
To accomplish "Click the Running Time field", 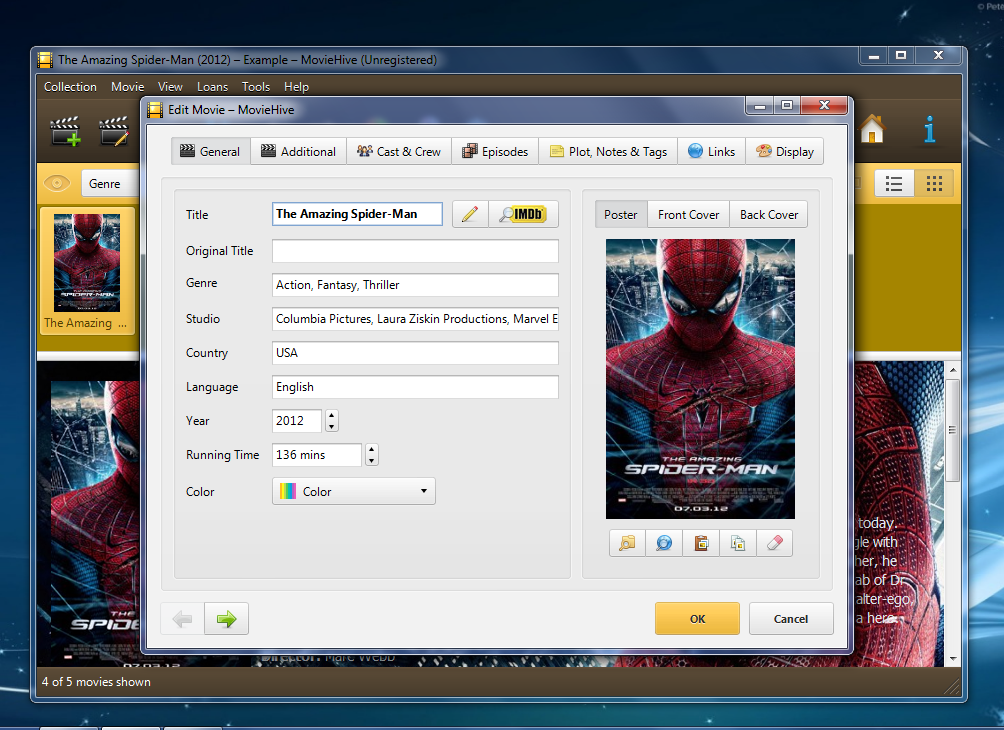I will pos(318,455).
